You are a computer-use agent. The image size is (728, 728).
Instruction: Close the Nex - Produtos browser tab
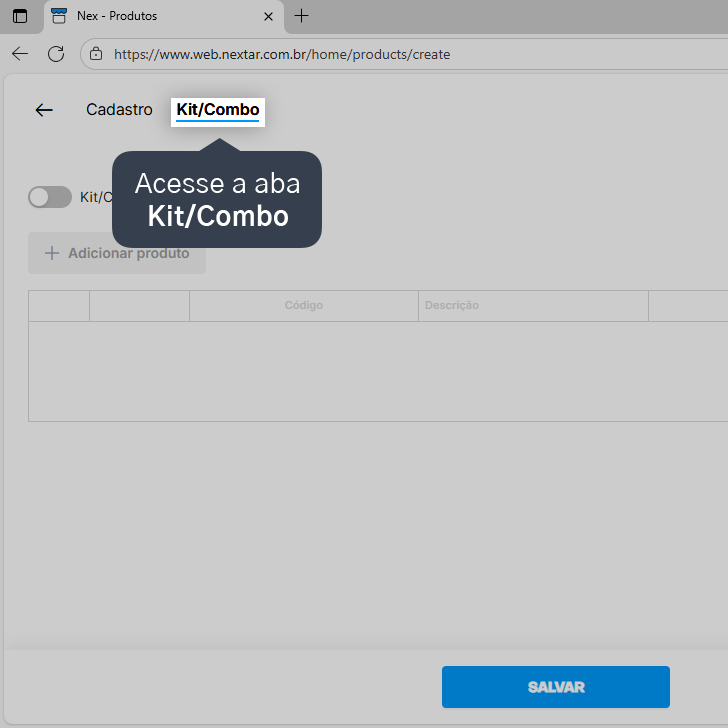pos(268,17)
